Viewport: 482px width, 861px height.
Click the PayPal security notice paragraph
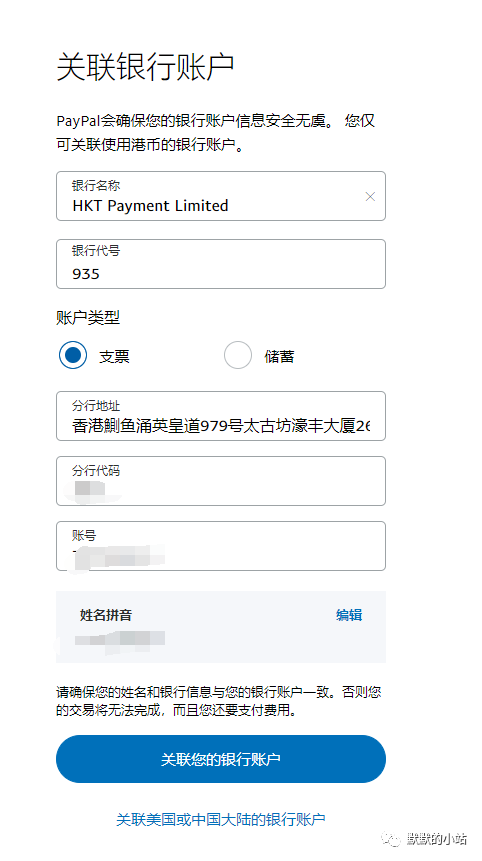click(x=216, y=133)
